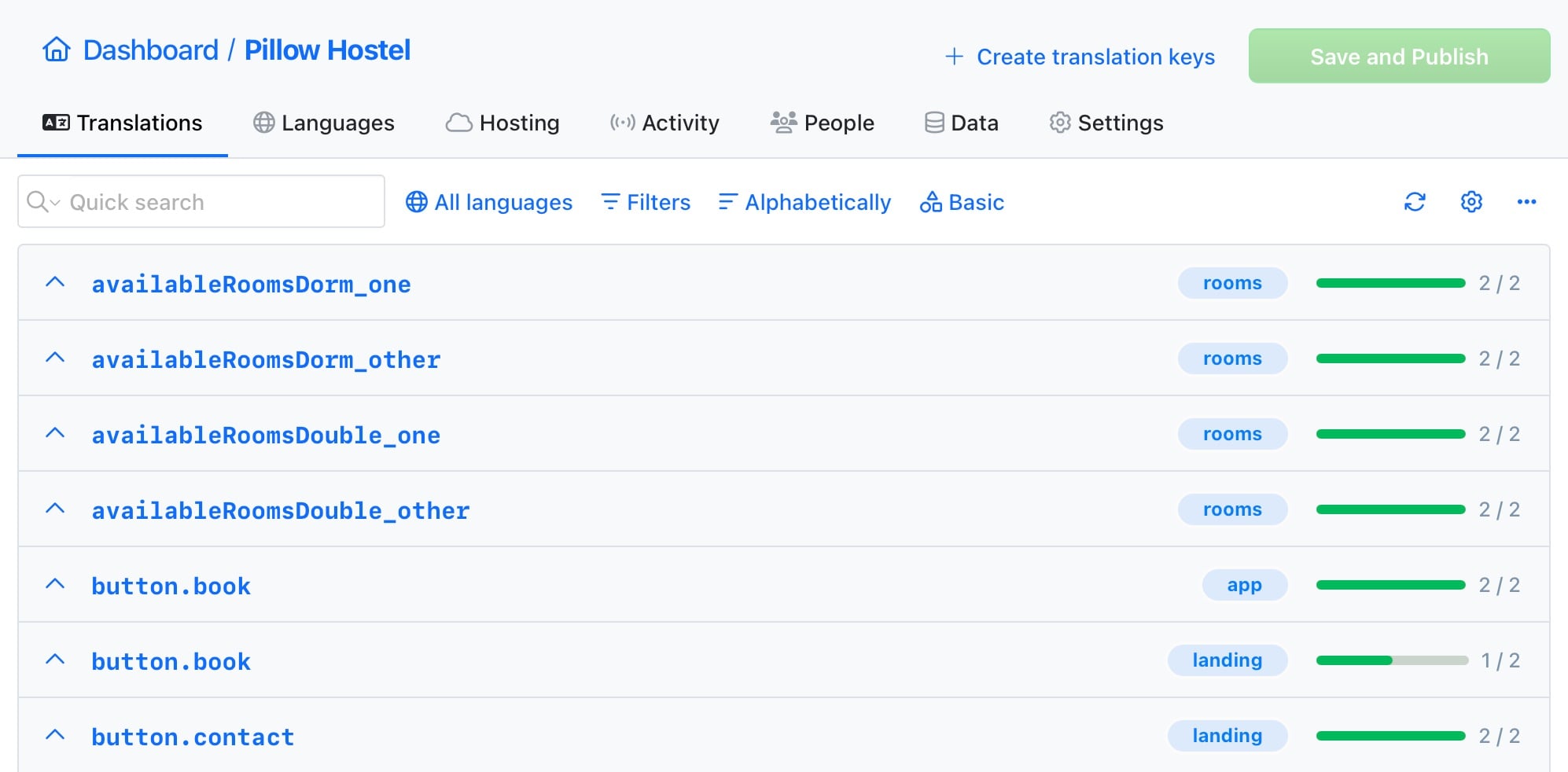Click the 'app' tag on button.book
The width and height of the screenshot is (1568, 772).
click(x=1245, y=585)
